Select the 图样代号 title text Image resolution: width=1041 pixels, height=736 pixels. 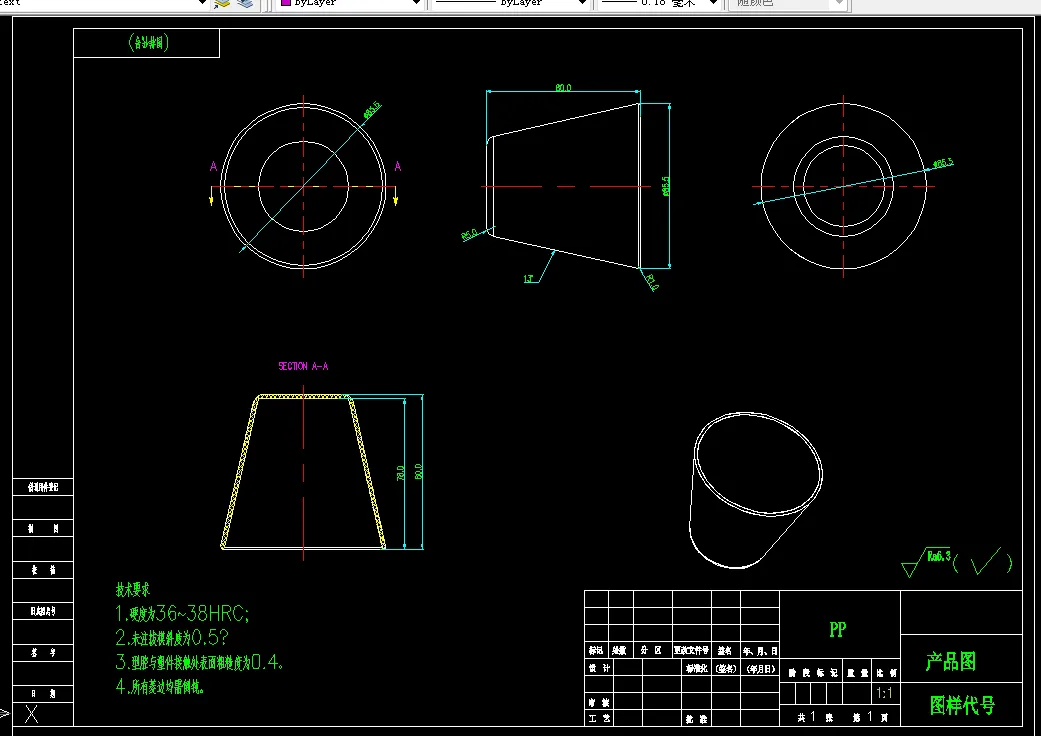point(962,705)
